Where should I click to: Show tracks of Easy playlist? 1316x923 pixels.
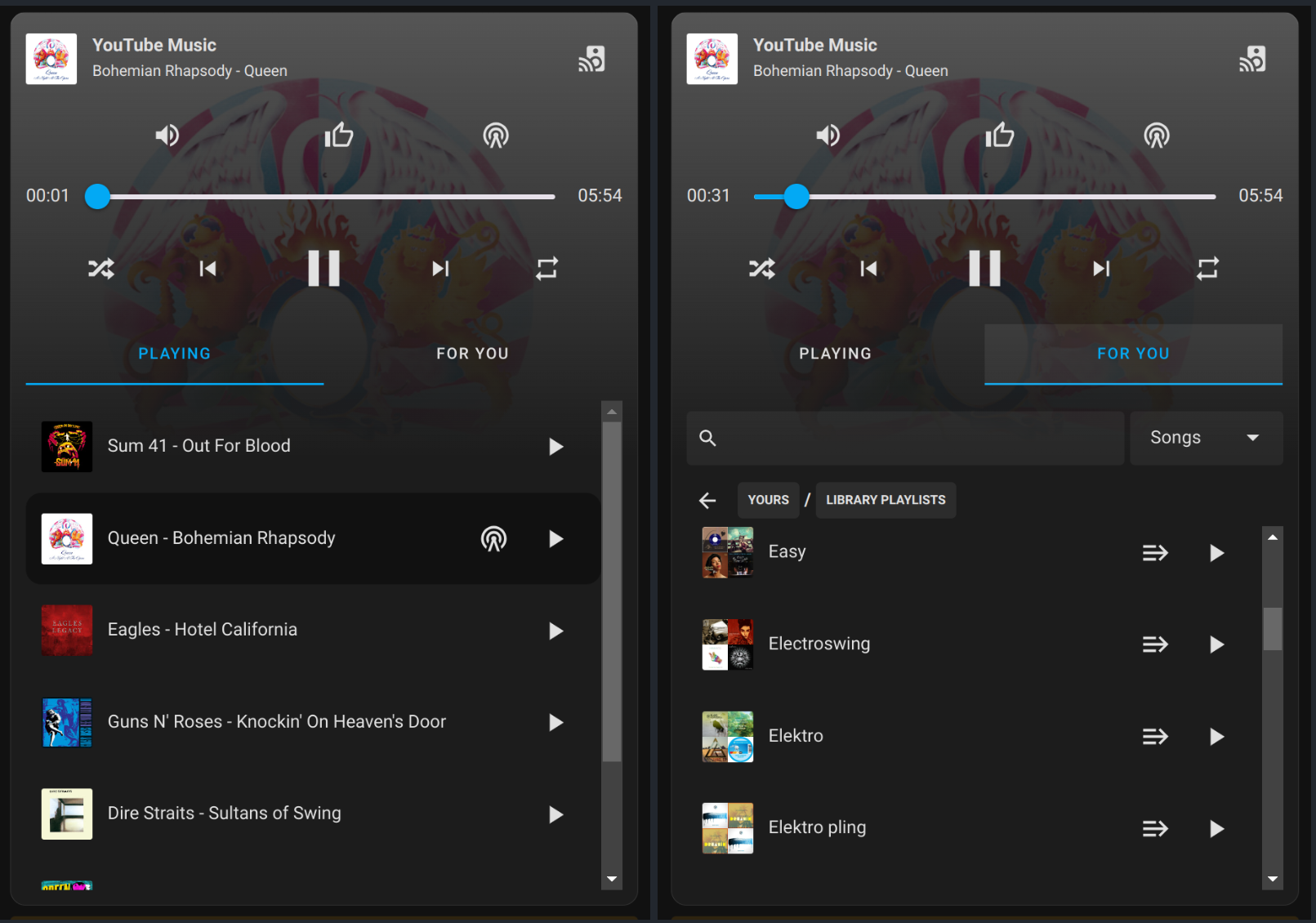click(1155, 553)
